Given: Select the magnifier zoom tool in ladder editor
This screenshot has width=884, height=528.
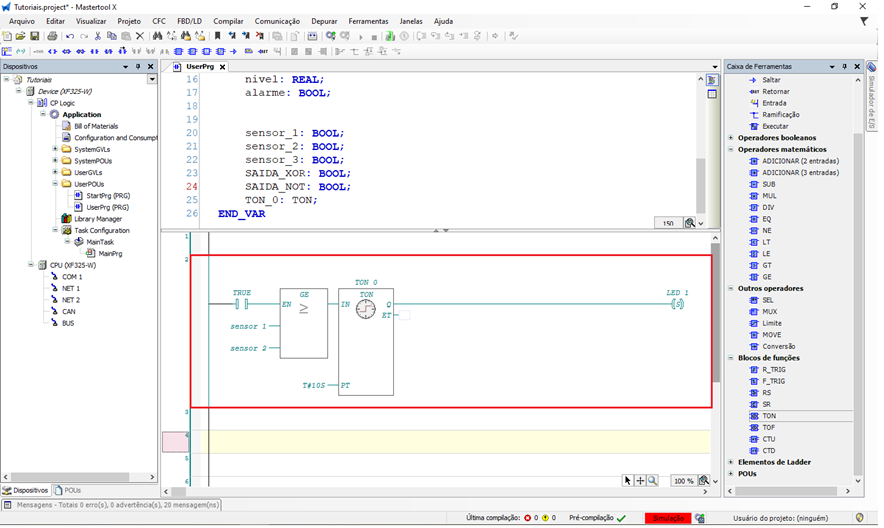Looking at the screenshot, I should [653, 481].
